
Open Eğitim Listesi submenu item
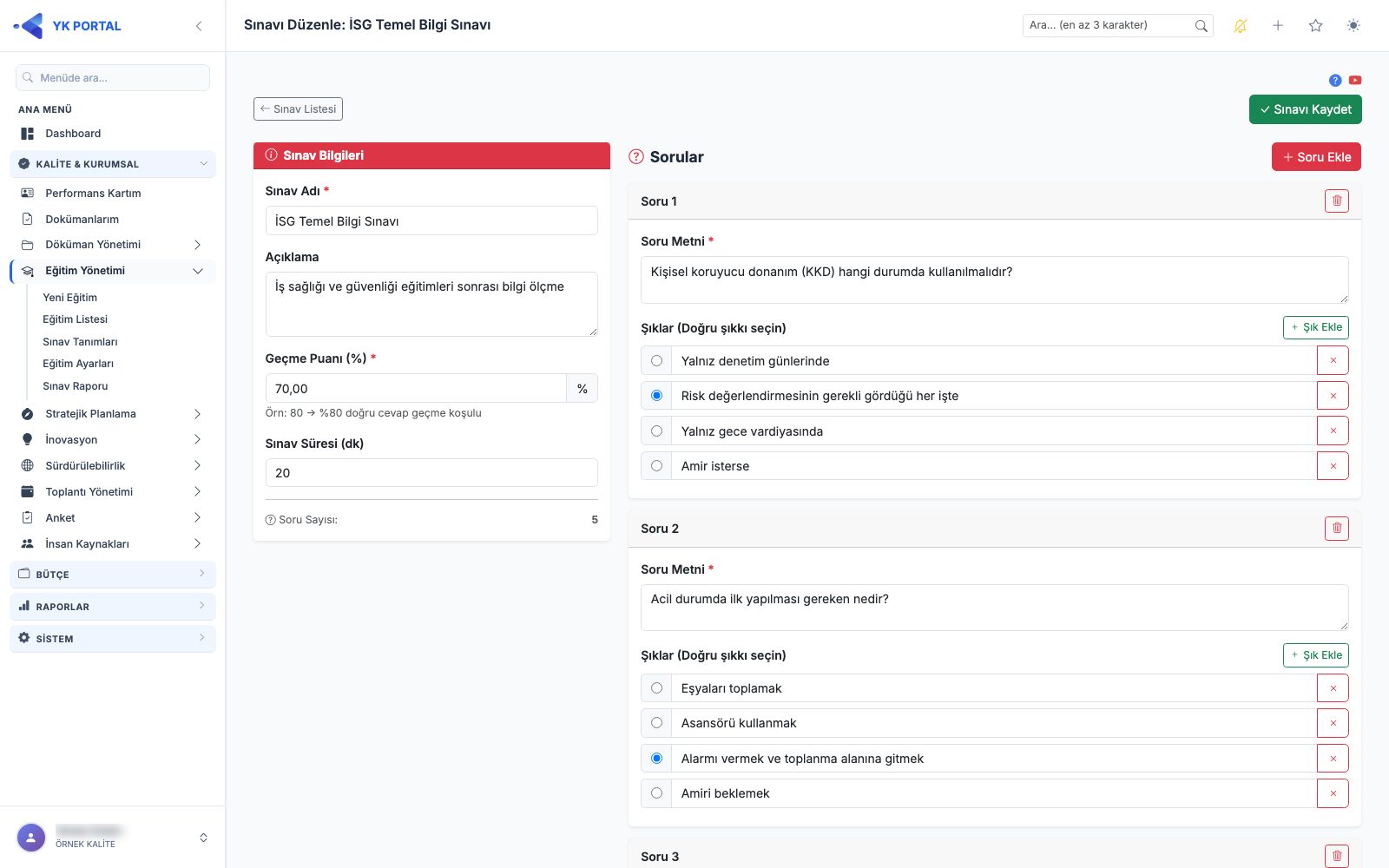tap(75, 319)
